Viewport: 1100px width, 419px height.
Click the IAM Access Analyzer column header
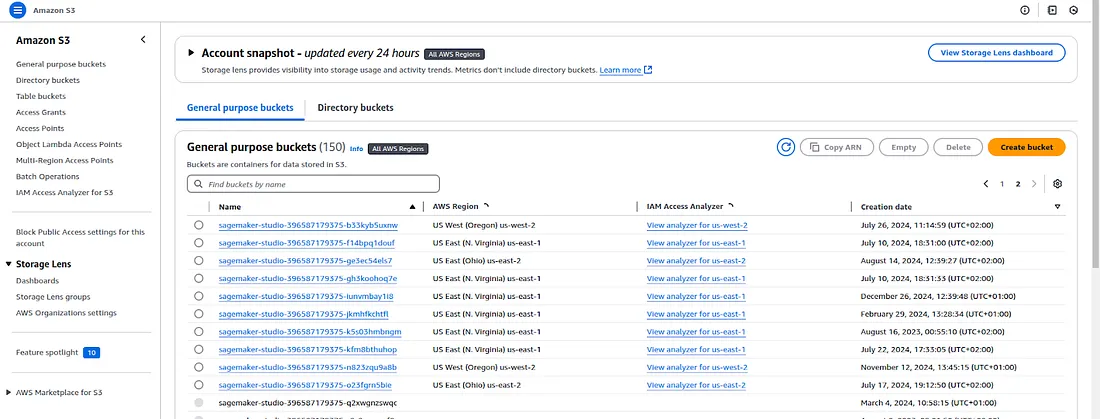[684, 207]
